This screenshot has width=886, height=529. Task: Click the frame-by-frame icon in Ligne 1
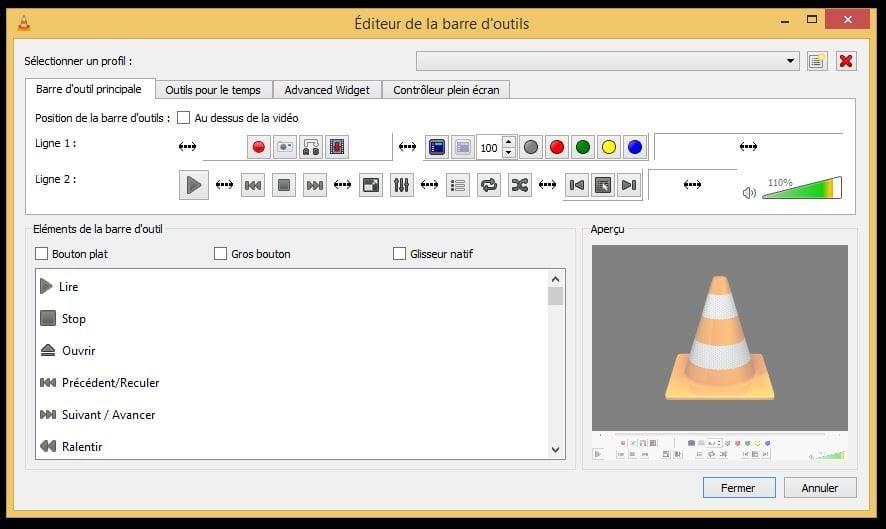pyautogui.click(x=337, y=148)
